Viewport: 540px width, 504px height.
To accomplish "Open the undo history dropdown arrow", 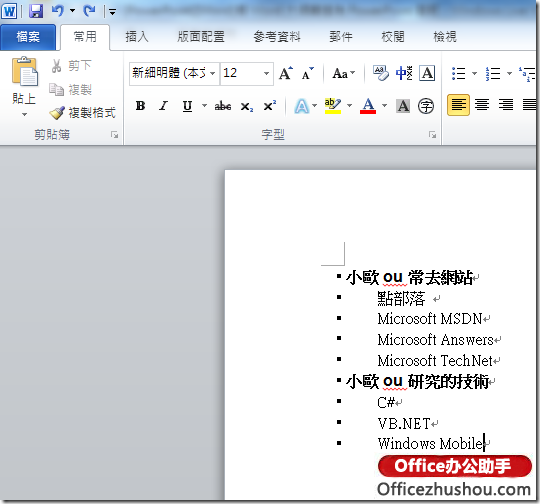I will pyautogui.click(x=72, y=11).
